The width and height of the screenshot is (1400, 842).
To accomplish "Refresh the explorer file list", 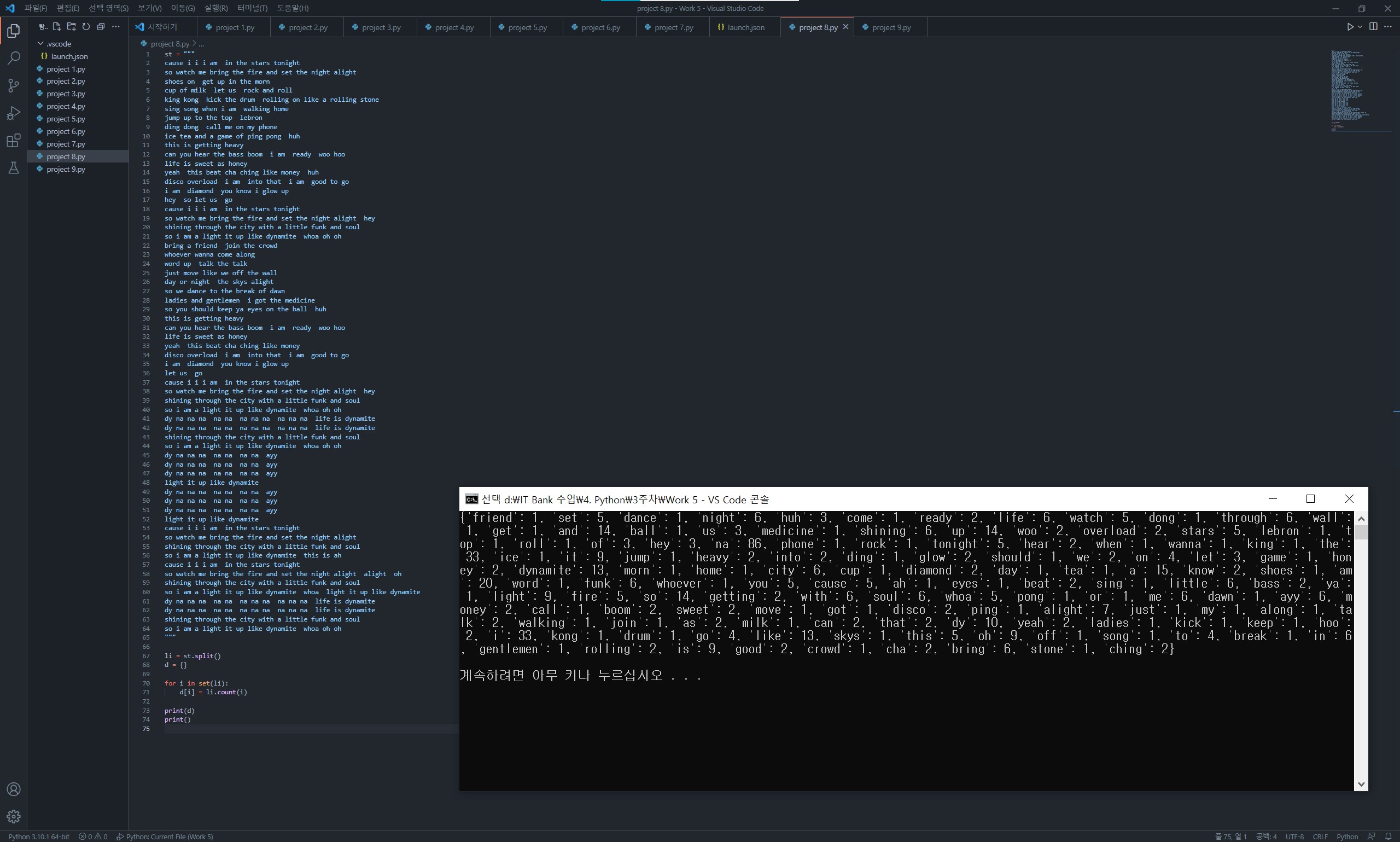I will [x=86, y=27].
